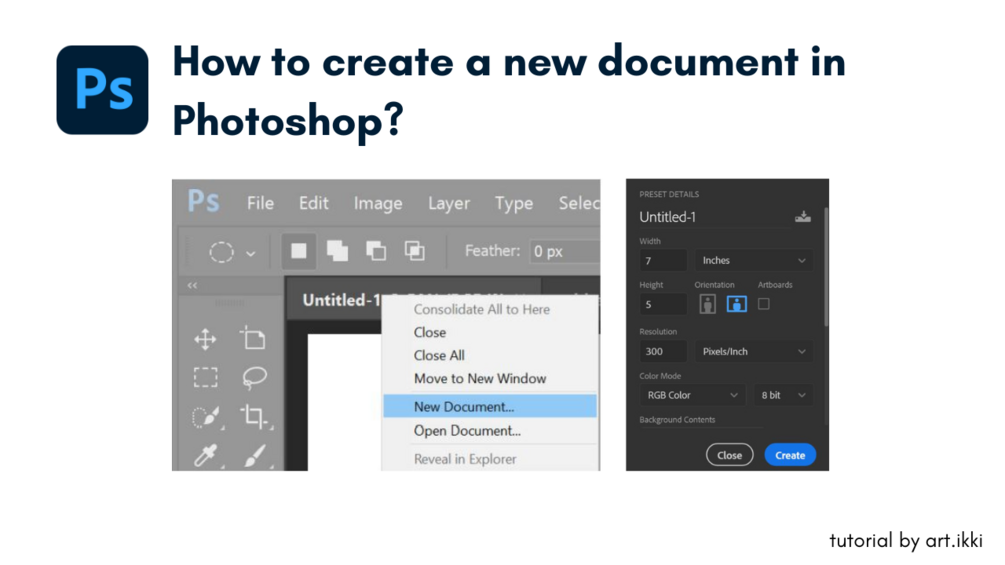Choose Consolidate All to Here
1005x565 pixels.
point(481,309)
